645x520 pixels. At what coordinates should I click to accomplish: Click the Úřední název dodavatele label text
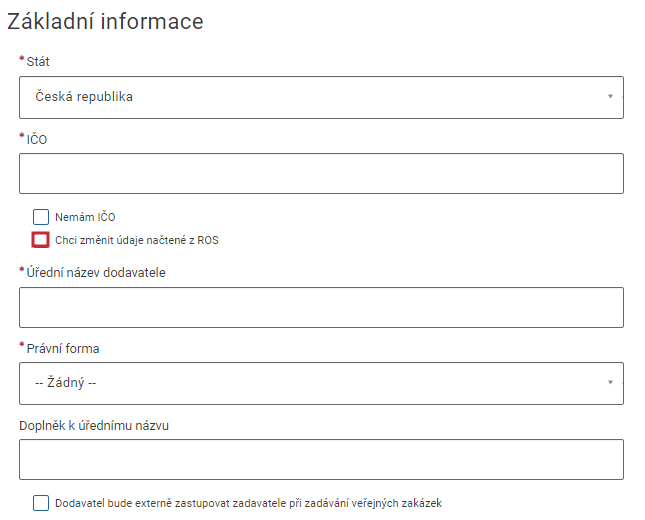(96, 272)
